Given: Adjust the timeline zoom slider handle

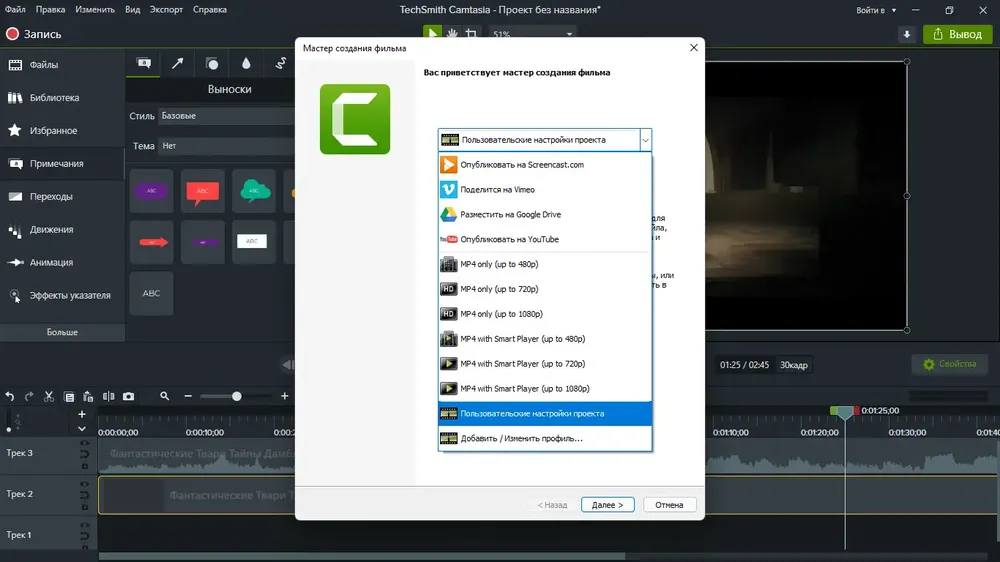Looking at the screenshot, I should coord(237,396).
